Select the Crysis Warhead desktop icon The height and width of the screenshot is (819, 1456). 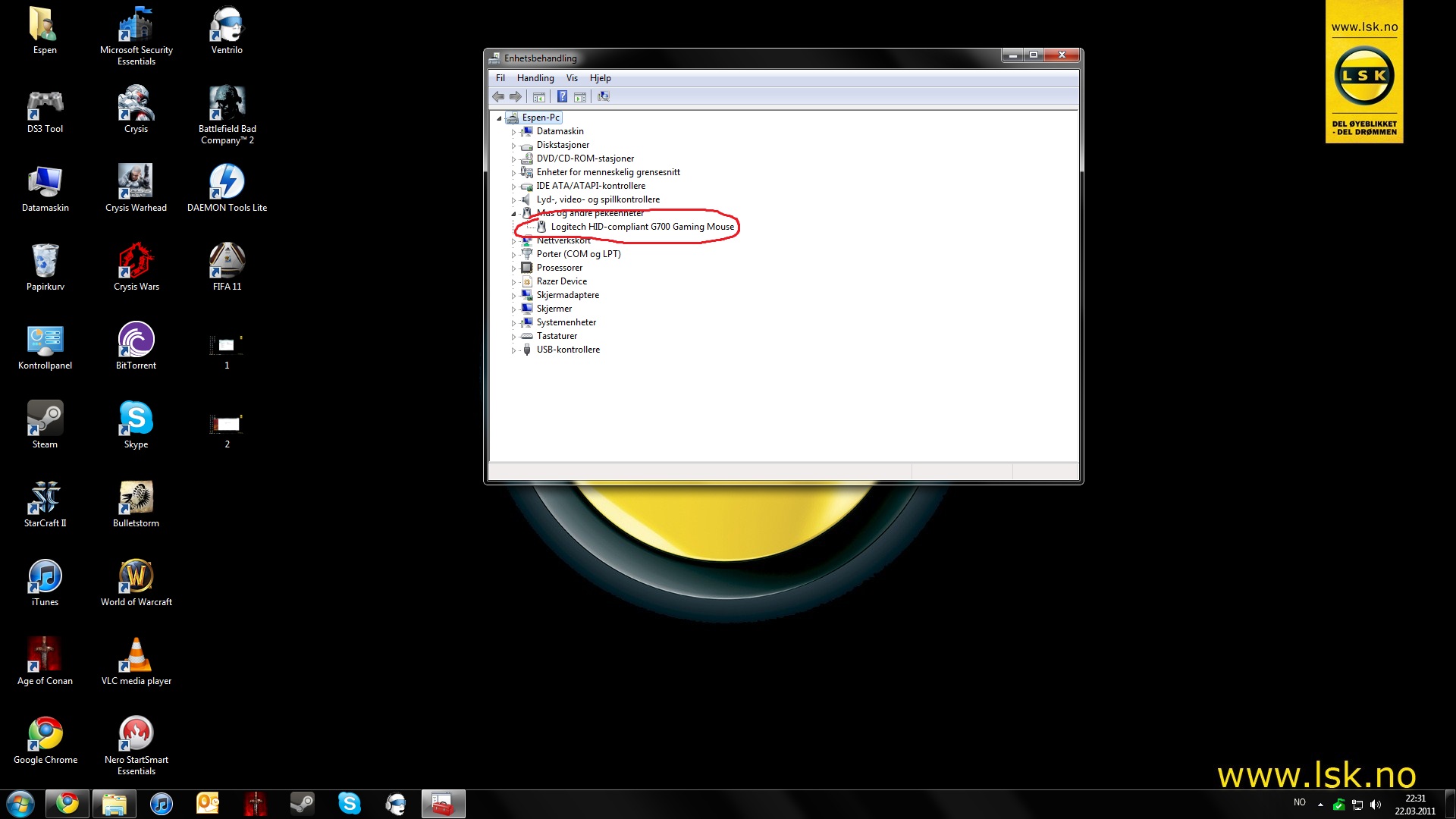[136, 188]
